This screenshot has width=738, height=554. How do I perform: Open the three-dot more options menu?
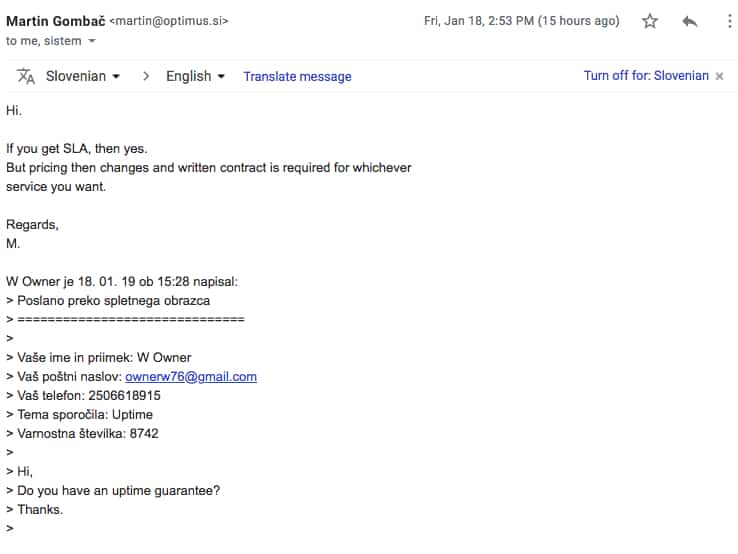[730, 21]
